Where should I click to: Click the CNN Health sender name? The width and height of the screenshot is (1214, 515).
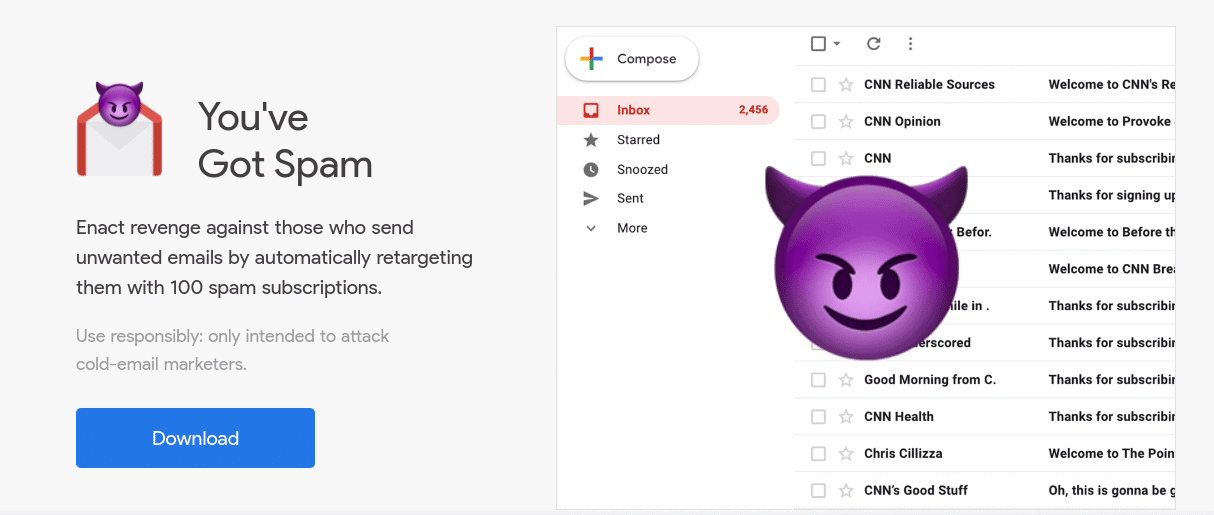pyautogui.click(x=899, y=417)
